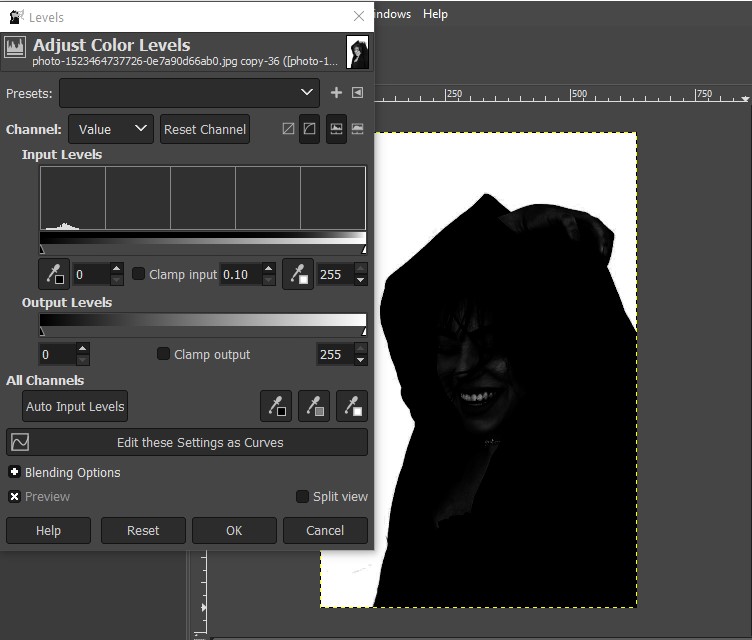Viewport: 752px width, 640px height.
Task: Click the Reset button
Action: coord(143,531)
